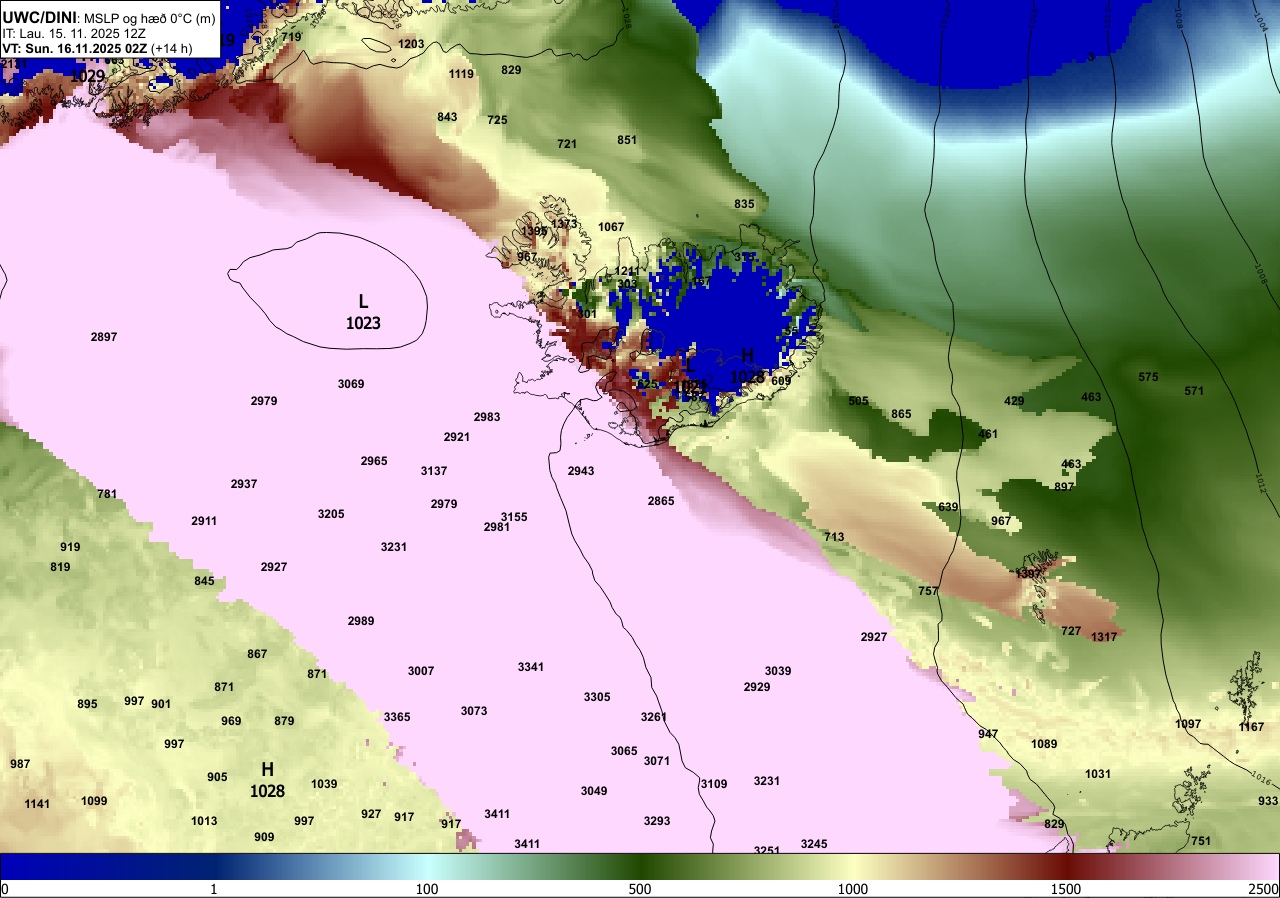Select the valid time line 'VT: Sun. 16.11.2025 02Z'
Screen dimensions: 1280x898
click(x=76, y=48)
